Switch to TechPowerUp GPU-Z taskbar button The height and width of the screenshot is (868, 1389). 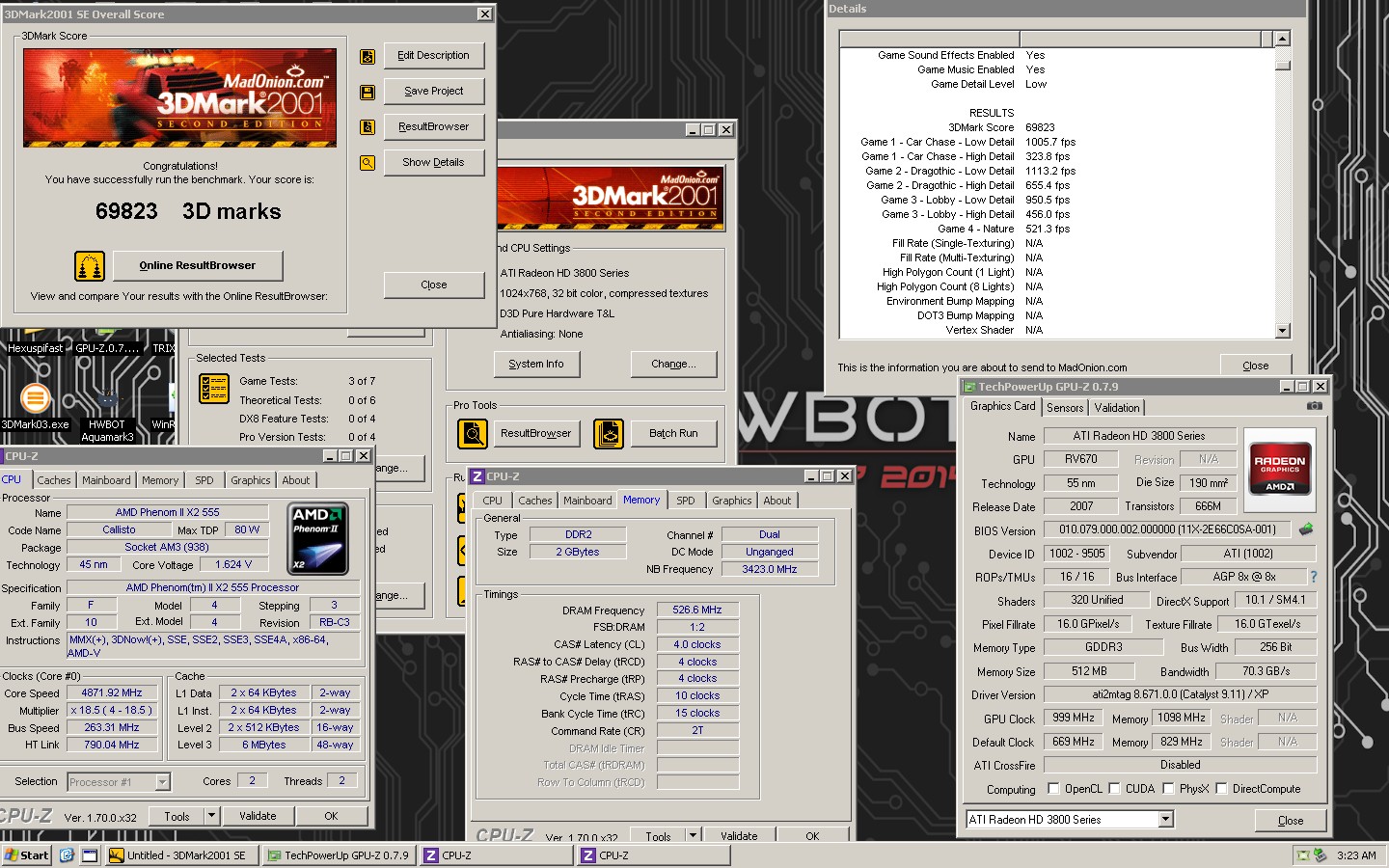[x=339, y=855]
